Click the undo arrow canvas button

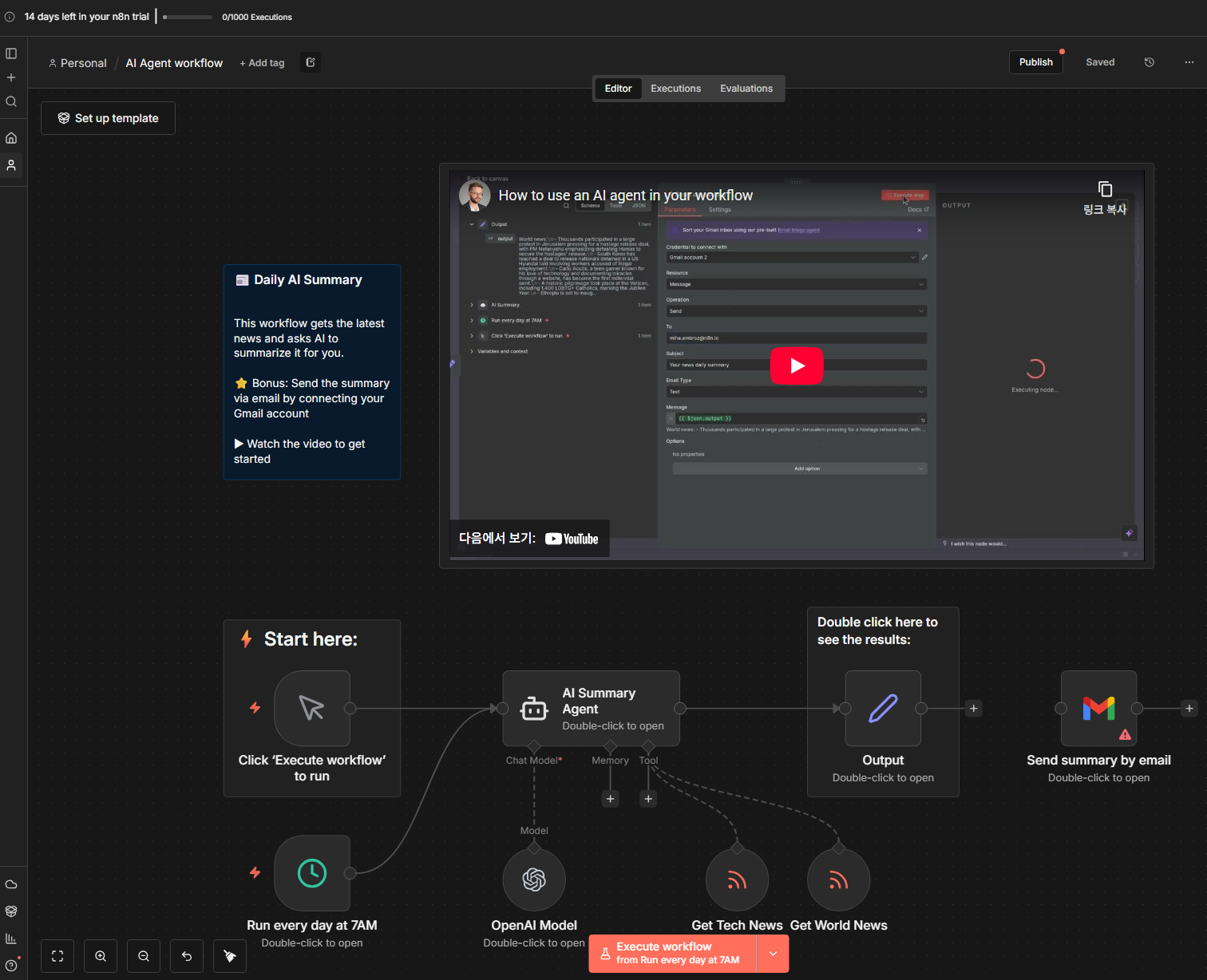tap(187, 956)
